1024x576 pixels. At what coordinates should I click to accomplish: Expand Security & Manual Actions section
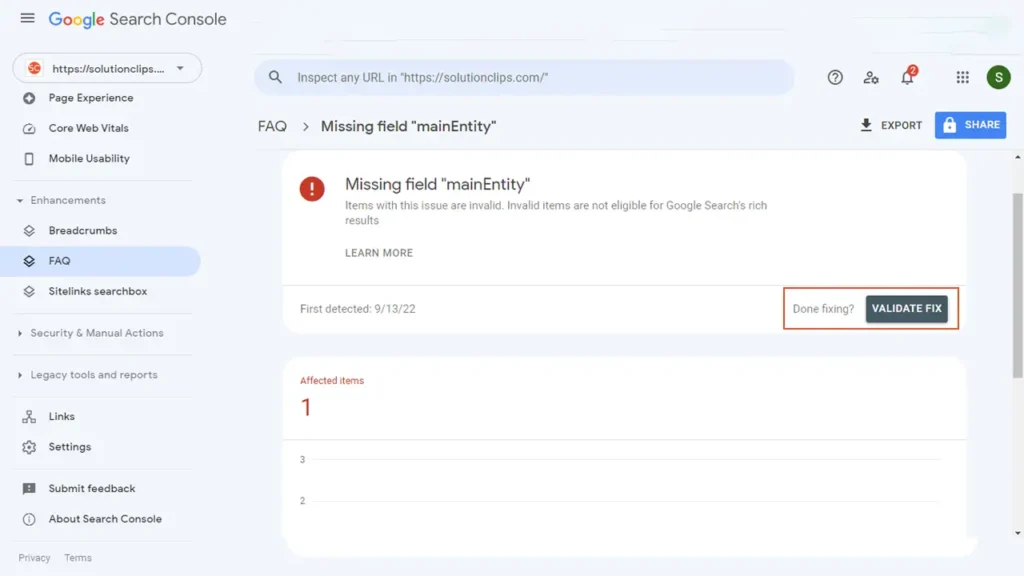coord(21,333)
